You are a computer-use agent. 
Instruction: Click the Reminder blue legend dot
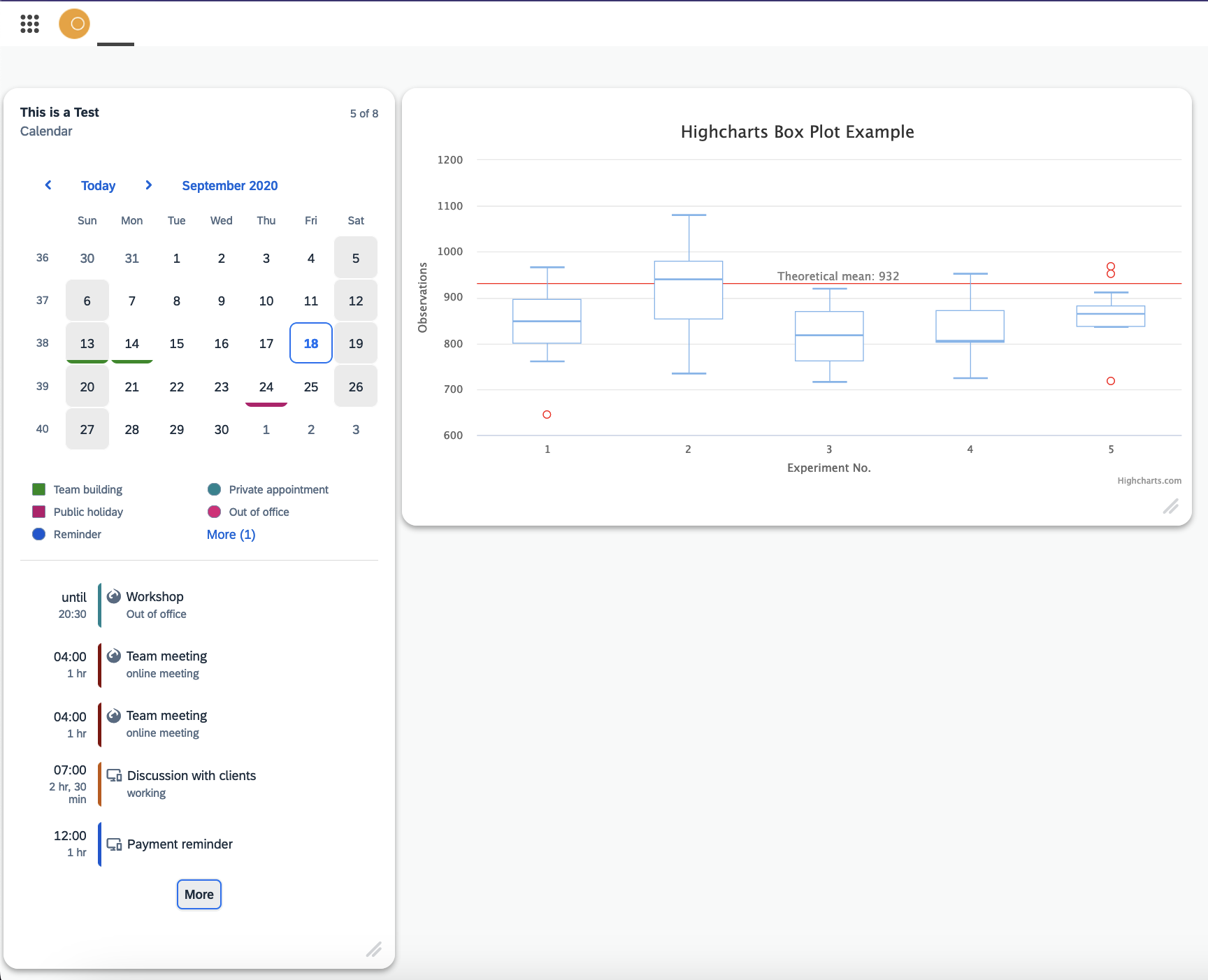tap(39, 534)
